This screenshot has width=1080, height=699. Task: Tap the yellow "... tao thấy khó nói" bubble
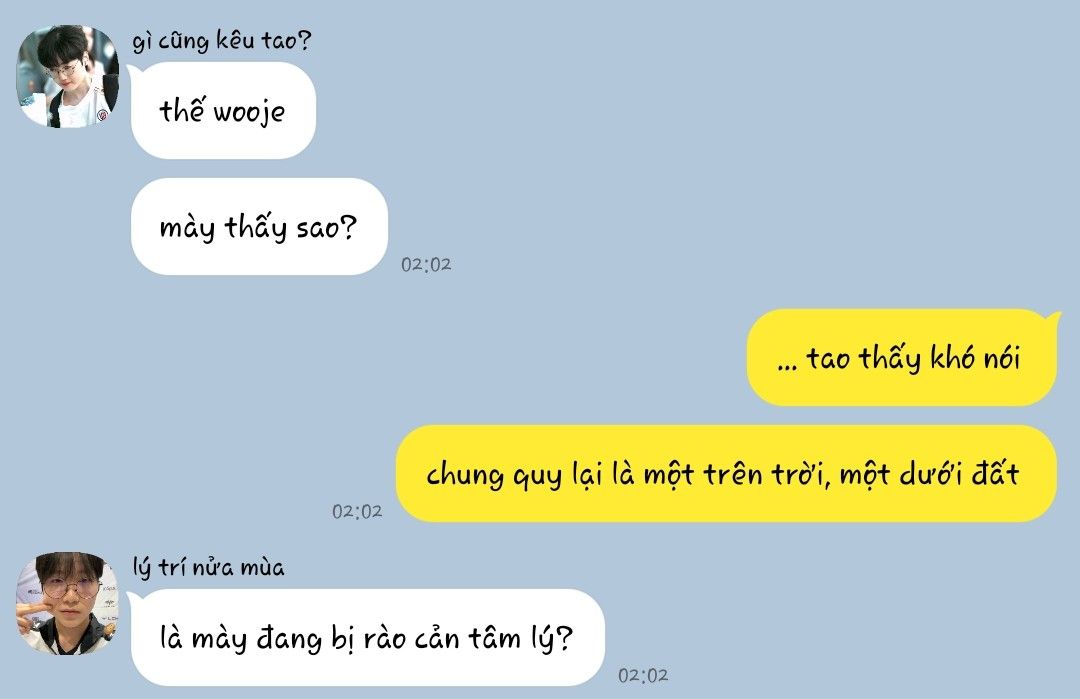coord(901,357)
